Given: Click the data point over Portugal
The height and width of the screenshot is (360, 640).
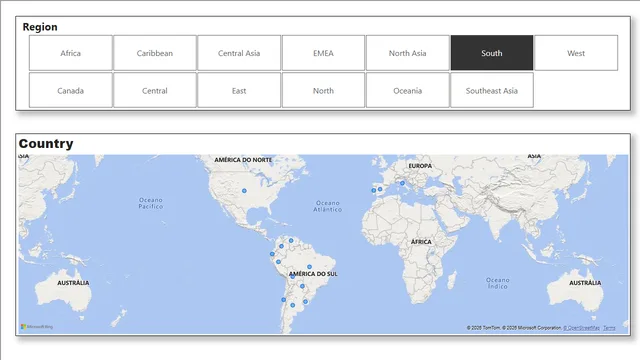Looking at the screenshot, I should pos(373,190).
